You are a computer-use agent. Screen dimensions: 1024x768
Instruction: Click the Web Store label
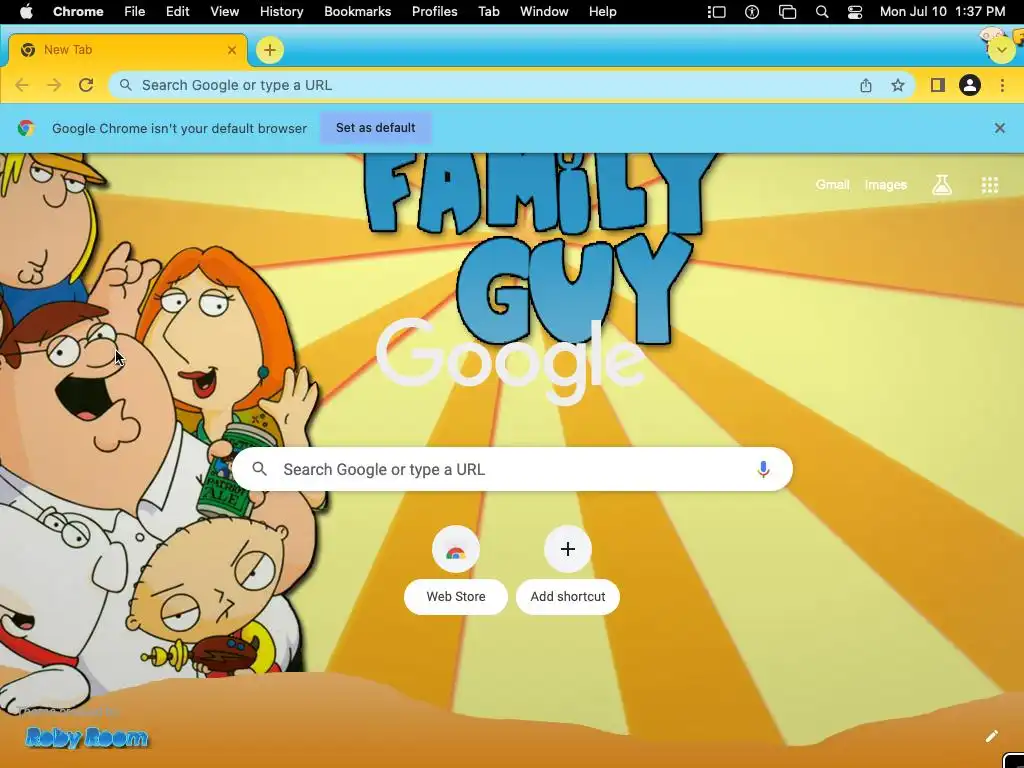coord(456,597)
